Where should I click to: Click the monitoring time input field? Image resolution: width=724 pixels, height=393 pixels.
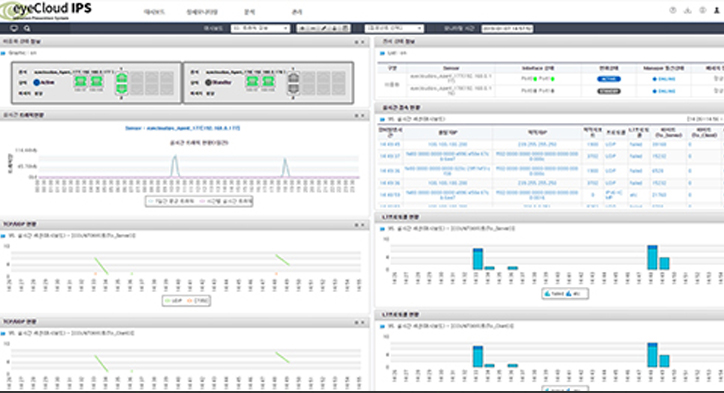[x=507, y=28]
